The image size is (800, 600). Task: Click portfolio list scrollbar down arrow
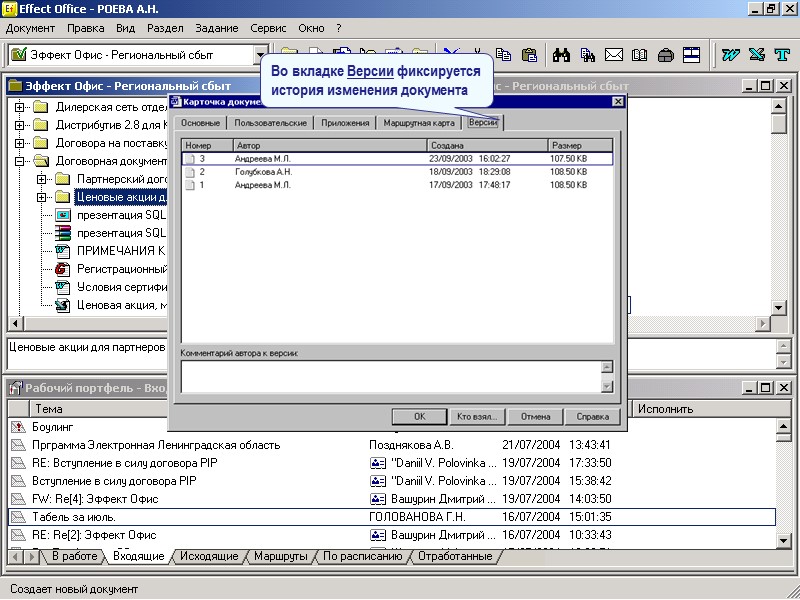[x=783, y=540]
